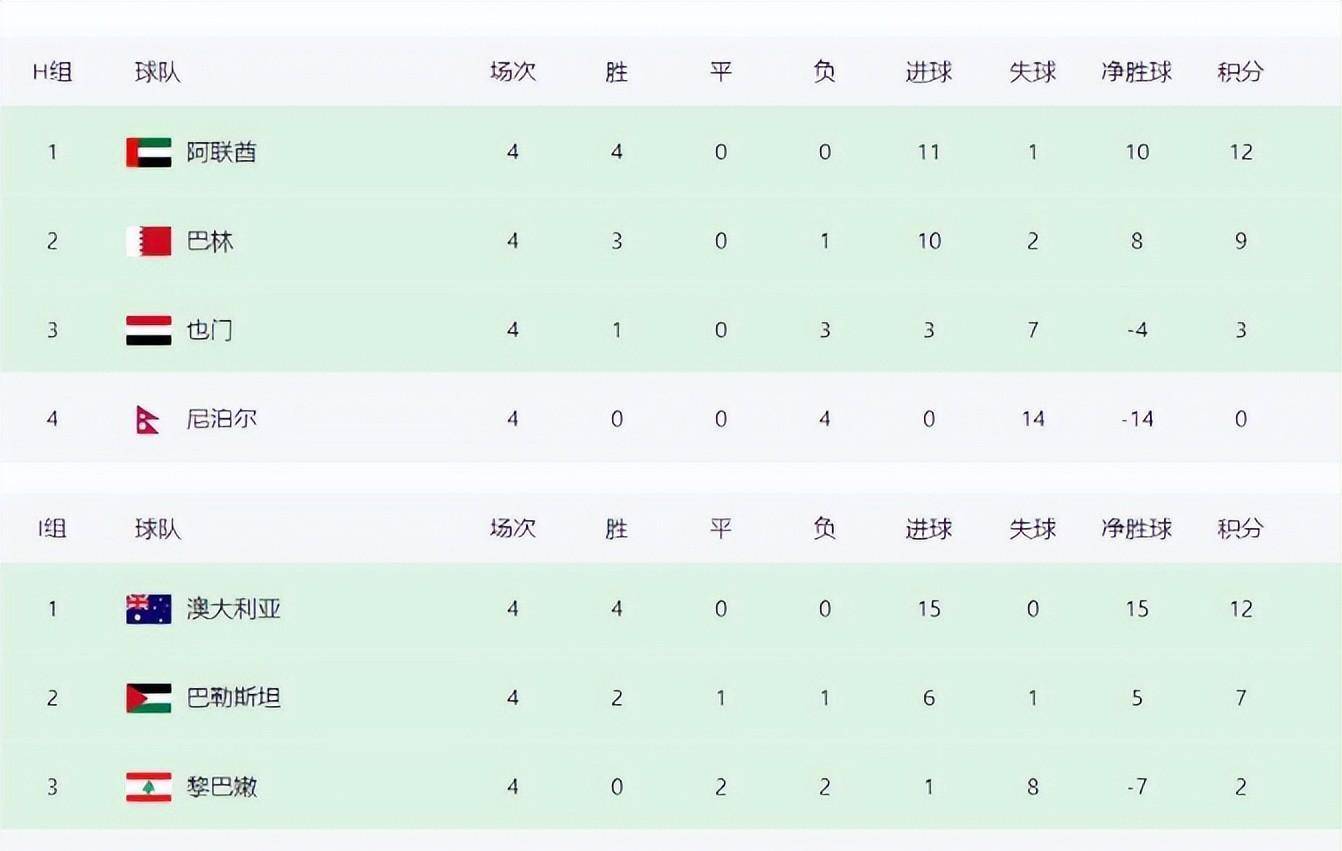This screenshot has height=851, width=1342.
Task: Click the Yemen flag icon
Action: pos(149,330)
